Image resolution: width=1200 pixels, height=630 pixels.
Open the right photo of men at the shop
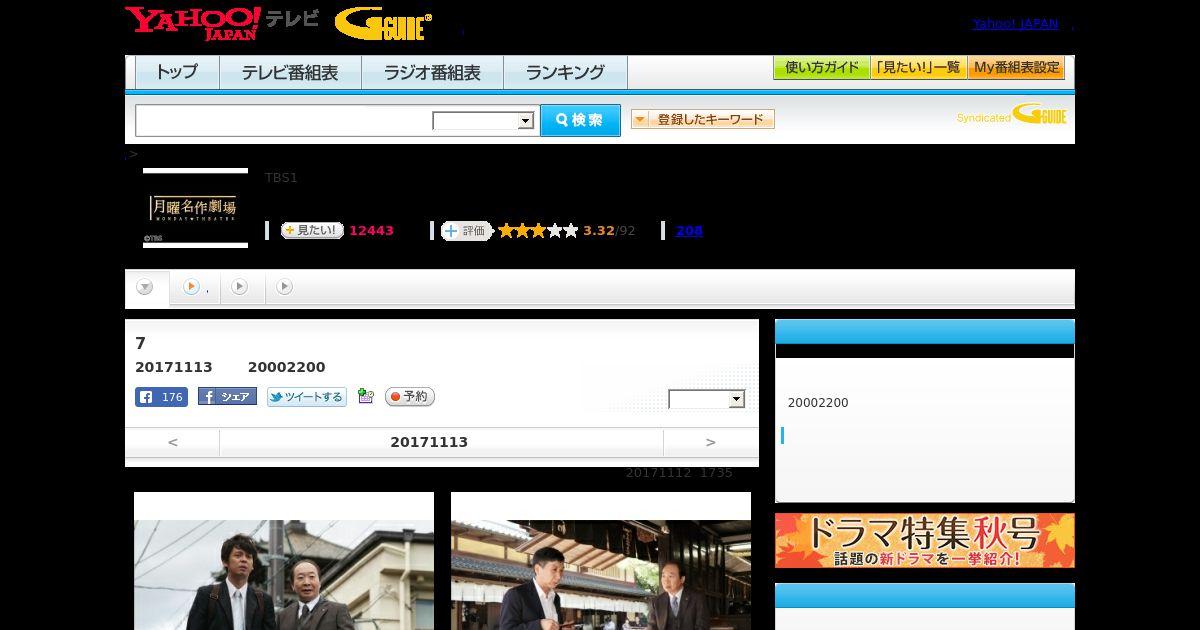pyautogui.click(x=601, y=561)
